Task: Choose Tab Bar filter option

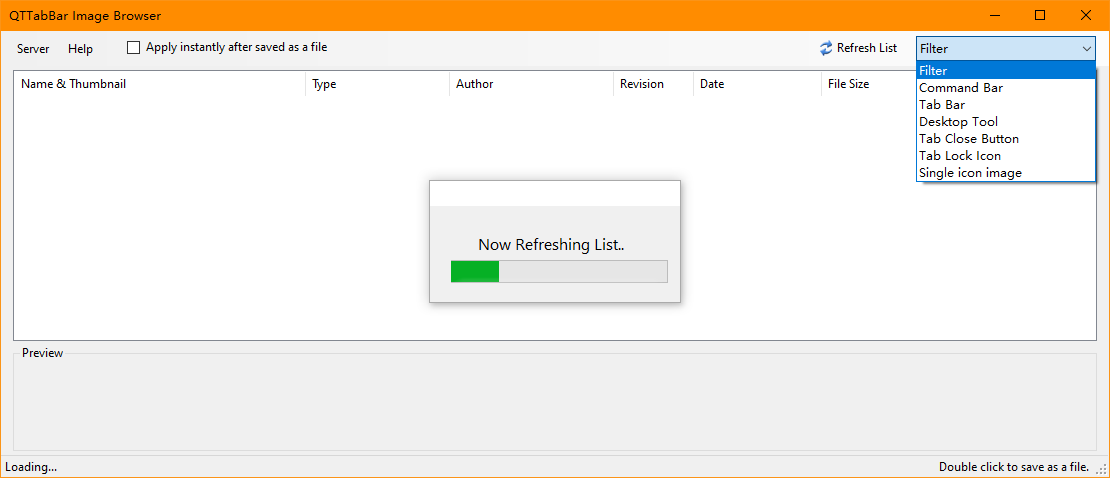Action: point(942,105)
